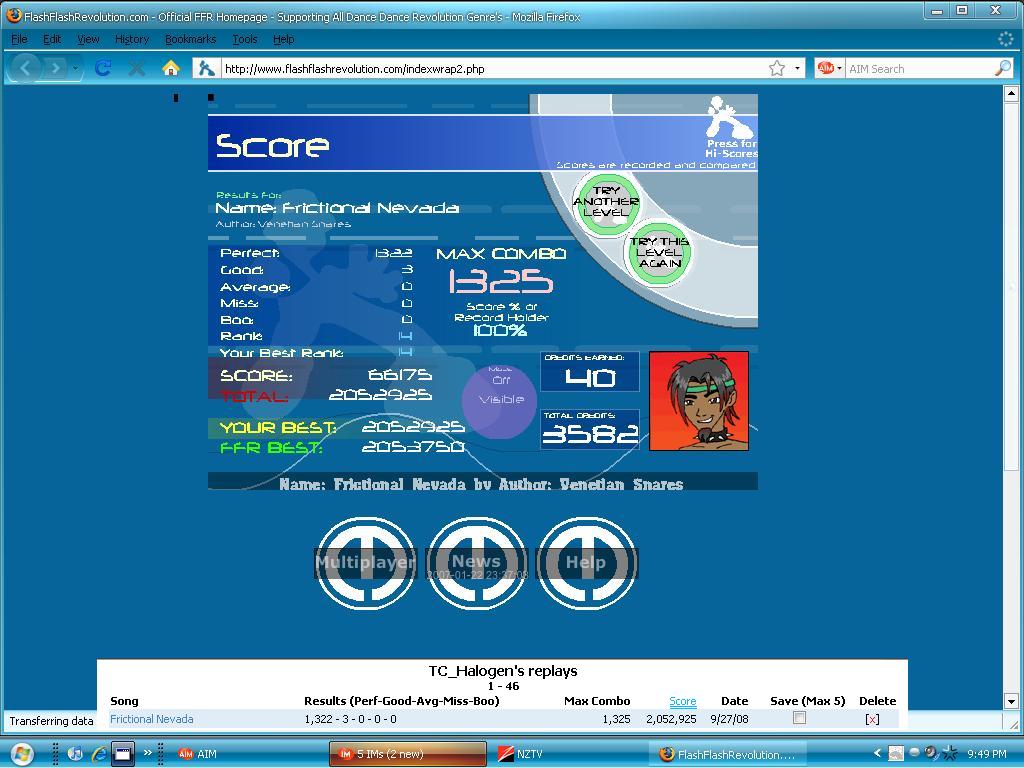Click the AIM Search input field

point(919,69)
